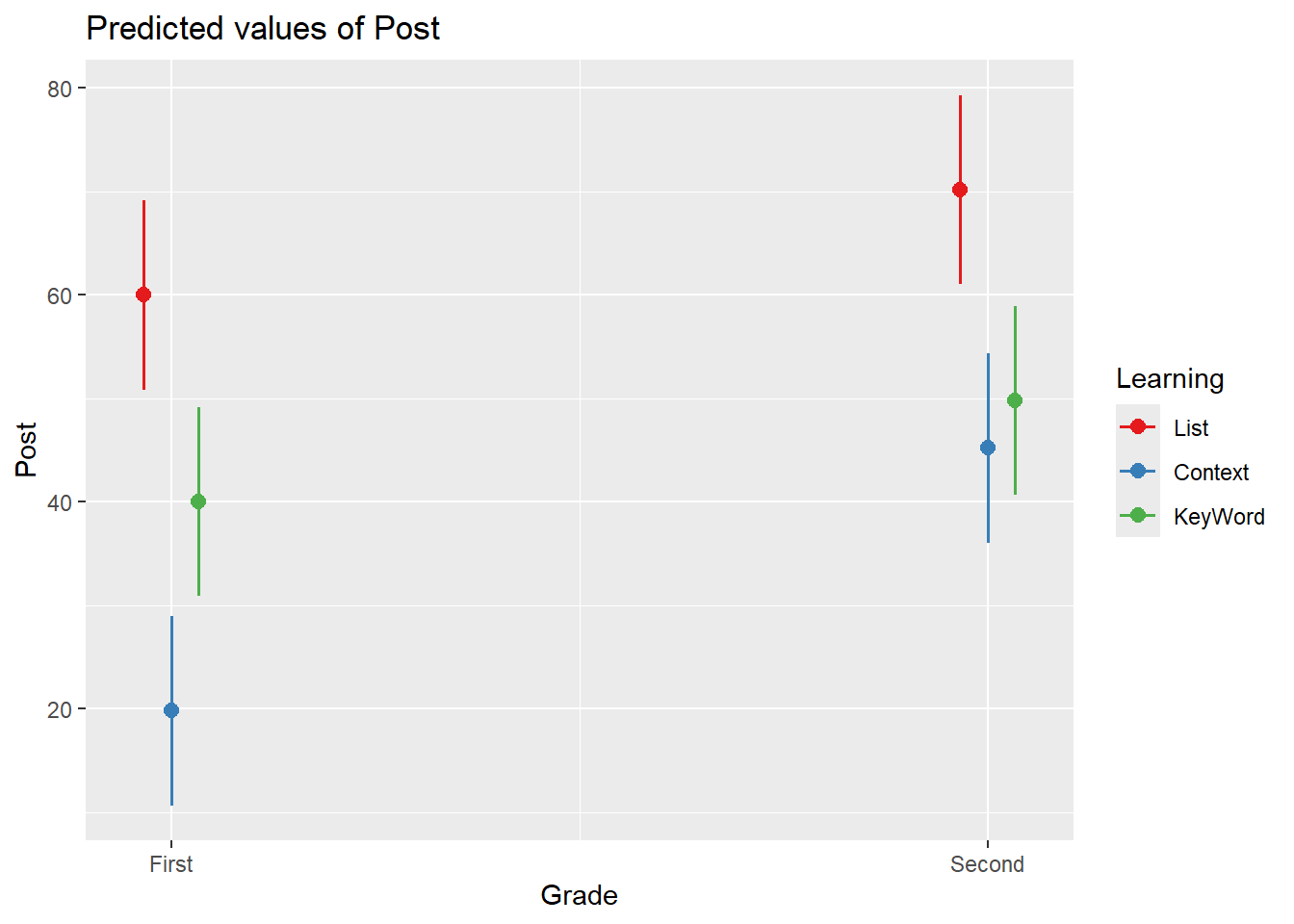This screenshot has width=1294, height=924.
Task: Click the First x-axis tick label
Action: (171, 864)
